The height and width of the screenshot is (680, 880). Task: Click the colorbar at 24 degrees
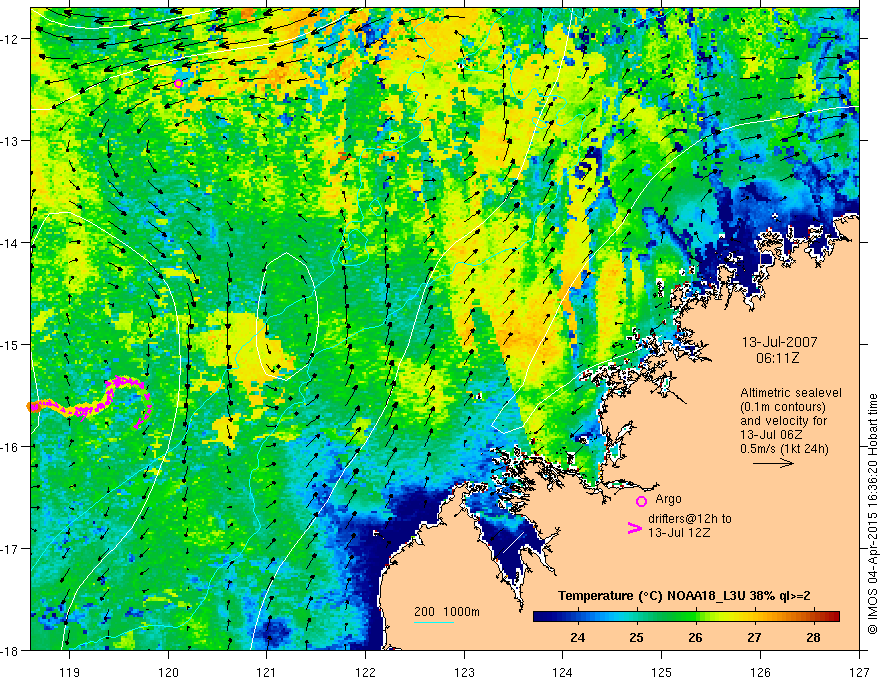click(x=578, y=617)
